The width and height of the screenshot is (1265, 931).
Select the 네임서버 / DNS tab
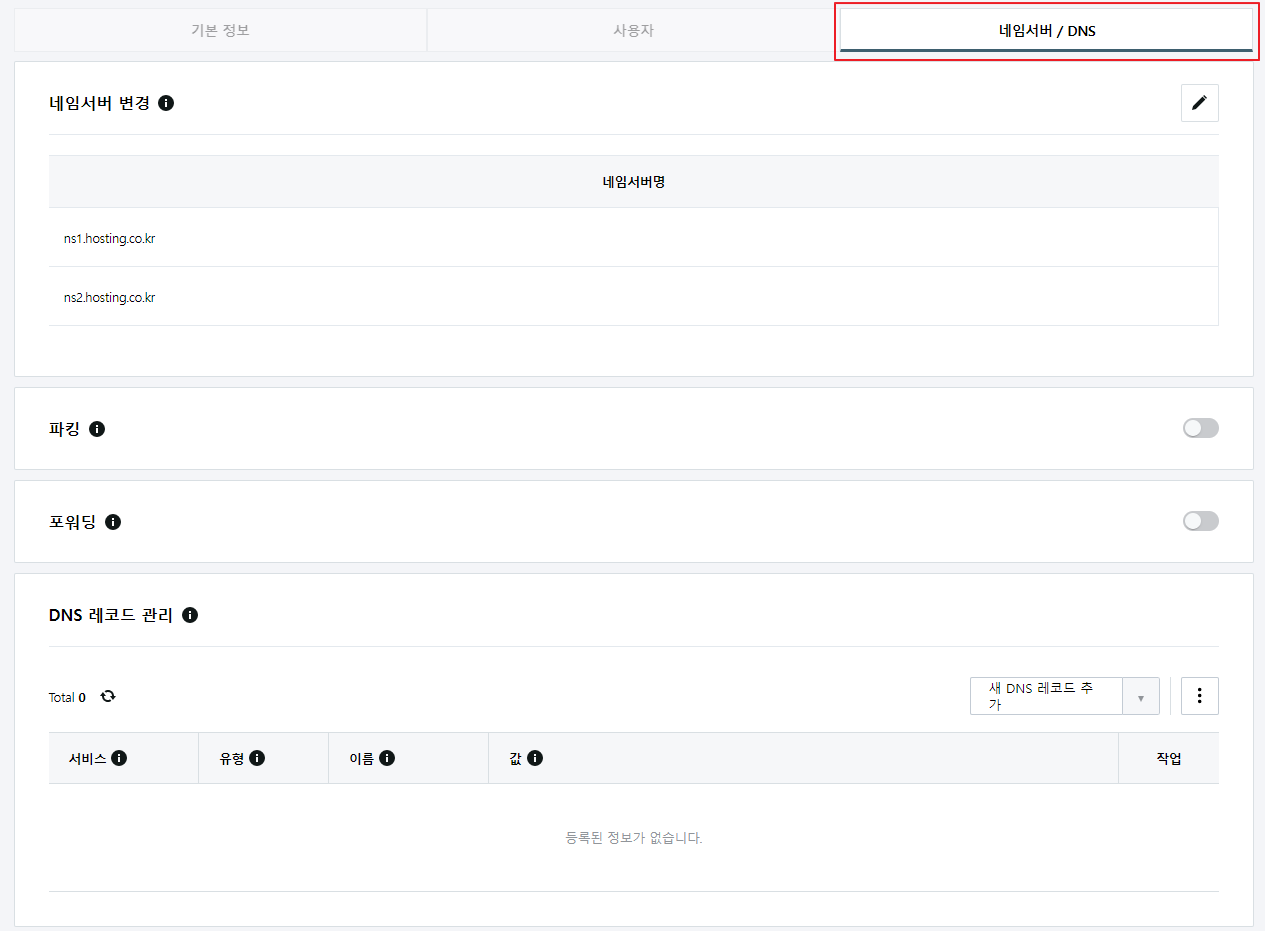click(x=1046, y=31)
